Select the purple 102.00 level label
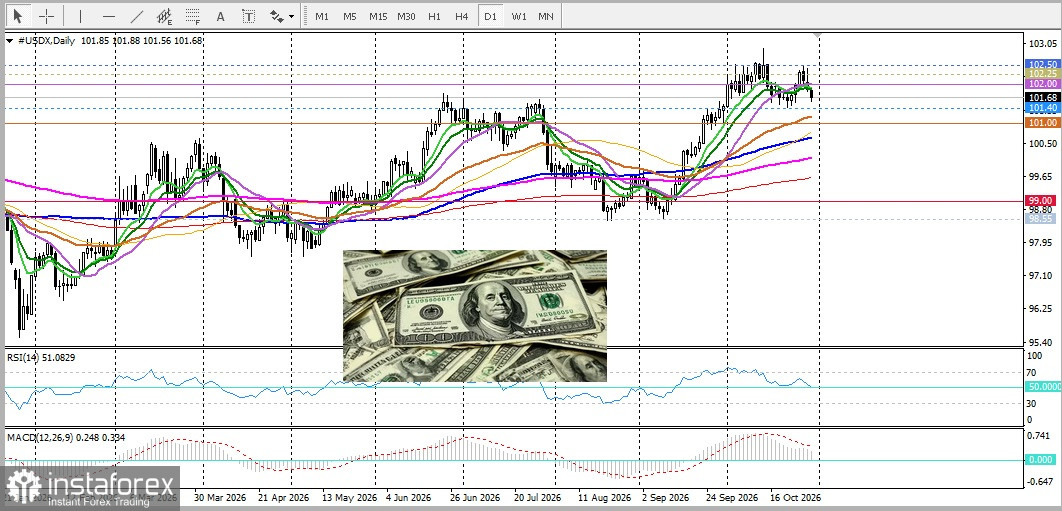 point(1042,83)
